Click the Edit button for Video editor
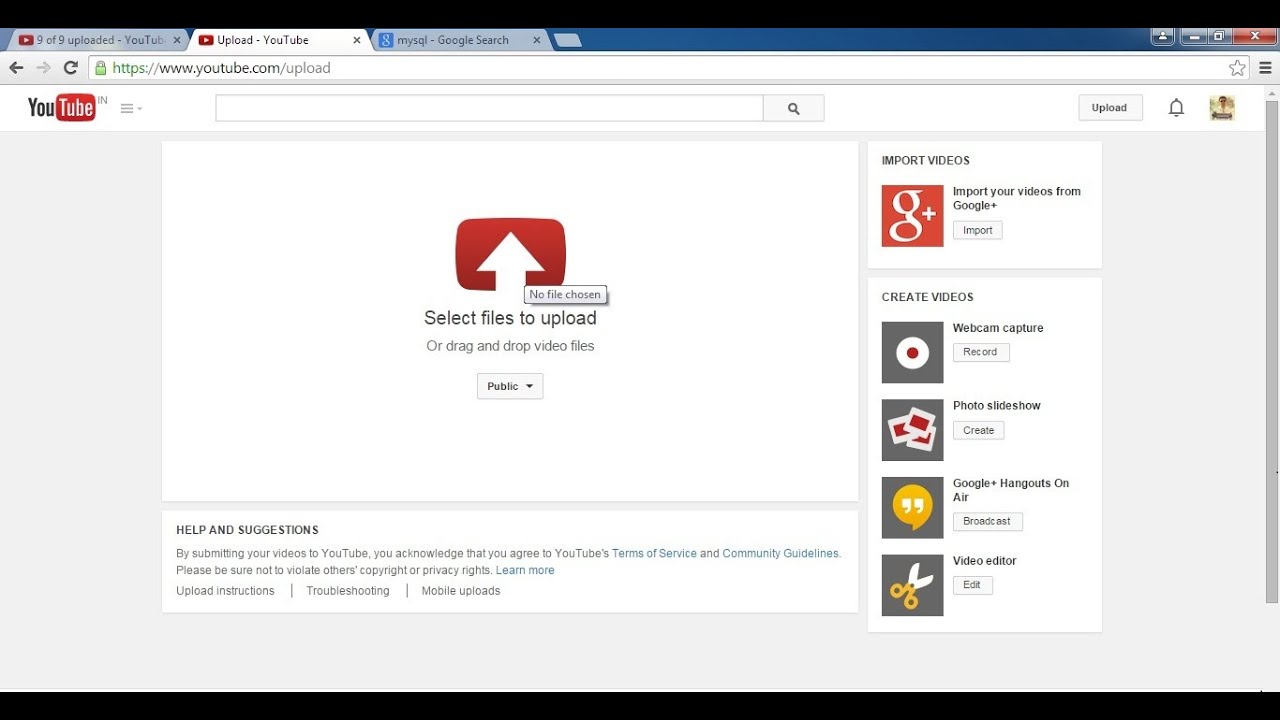Screen dimensions: 1280x720 (x=972, y=585)
